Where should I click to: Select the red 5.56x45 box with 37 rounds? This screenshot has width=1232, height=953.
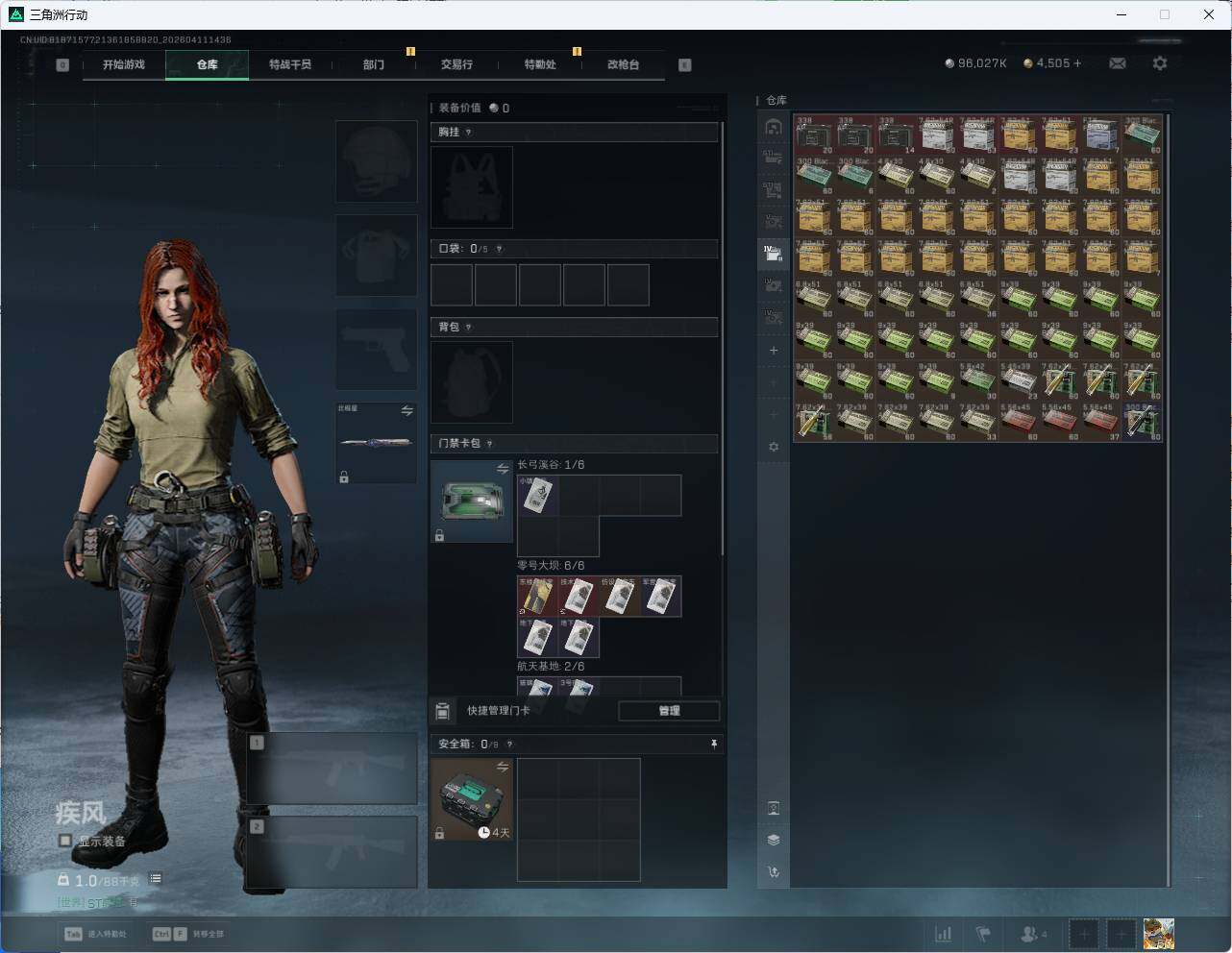coord(1101,423)
